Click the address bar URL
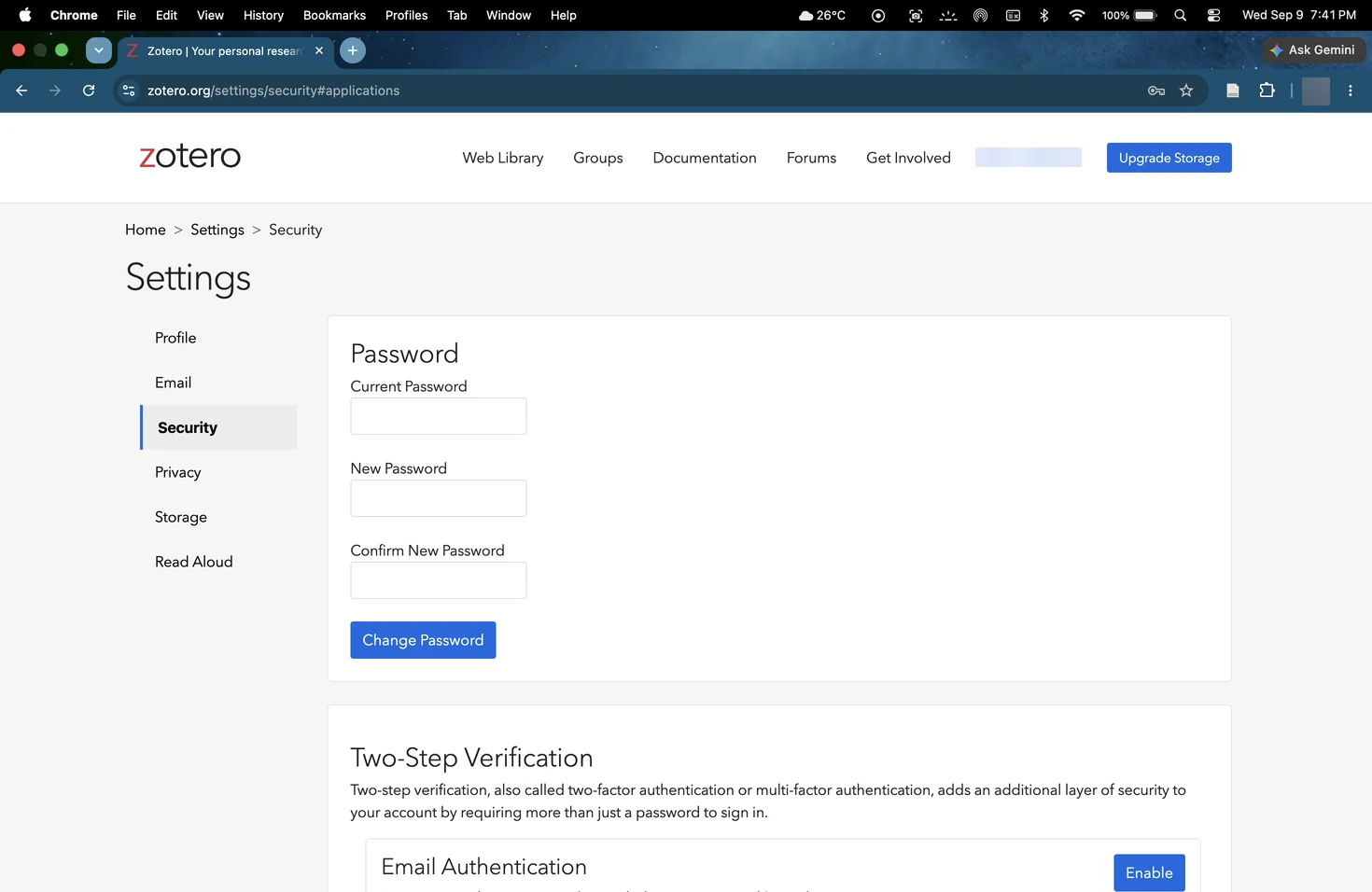 point(273,91)
